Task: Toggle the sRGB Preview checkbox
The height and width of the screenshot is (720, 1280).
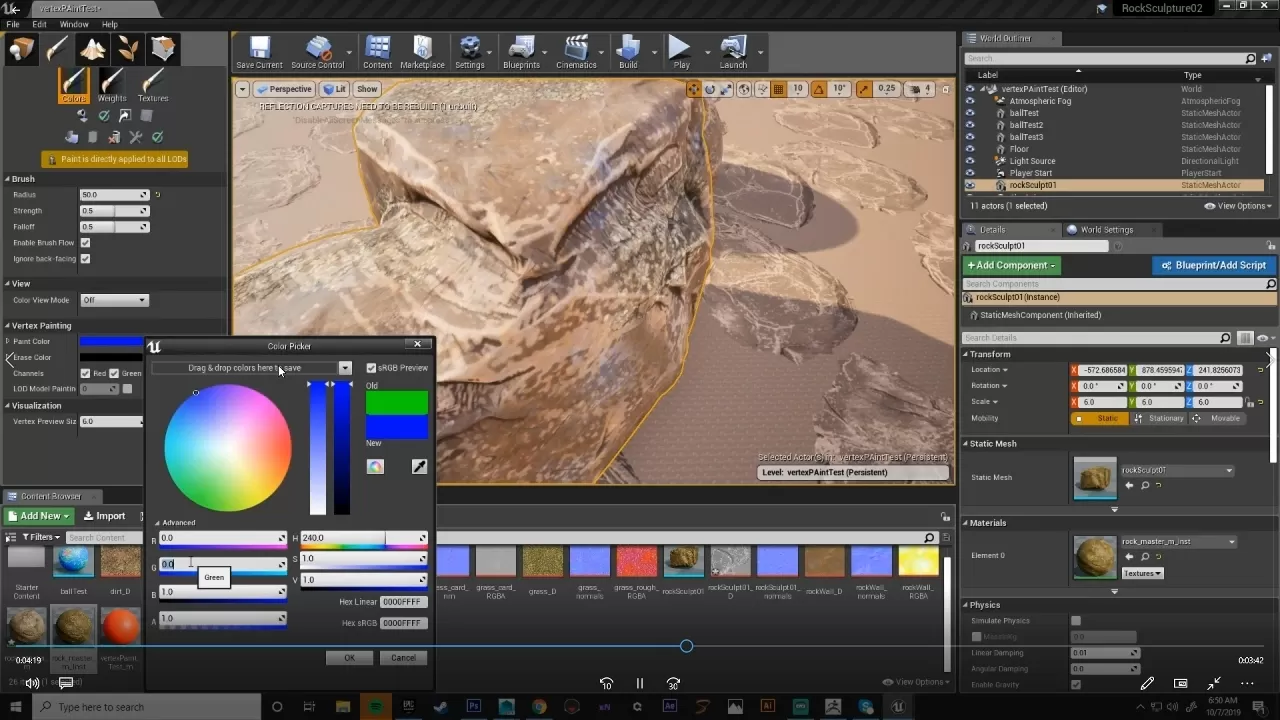Action: [x=372, y=367]
